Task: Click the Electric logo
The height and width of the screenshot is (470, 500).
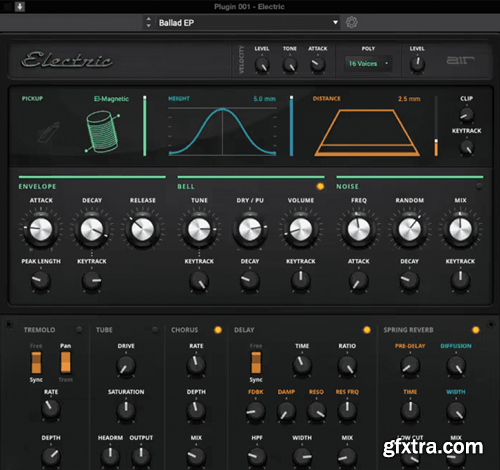Action: click(67, 60)
